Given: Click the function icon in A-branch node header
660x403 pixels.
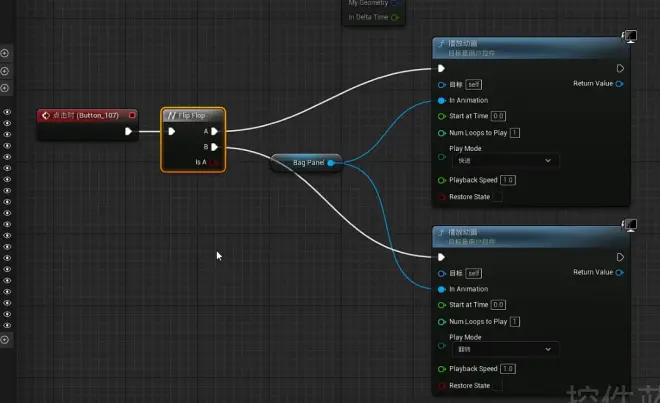Looking at the screenshot, I should (x=441, y=43).
